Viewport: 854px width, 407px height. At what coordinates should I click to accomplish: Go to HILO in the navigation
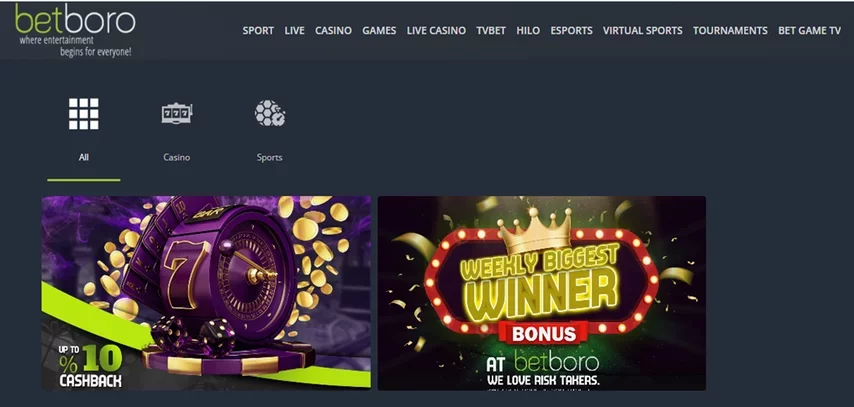[x=528, y=31]
